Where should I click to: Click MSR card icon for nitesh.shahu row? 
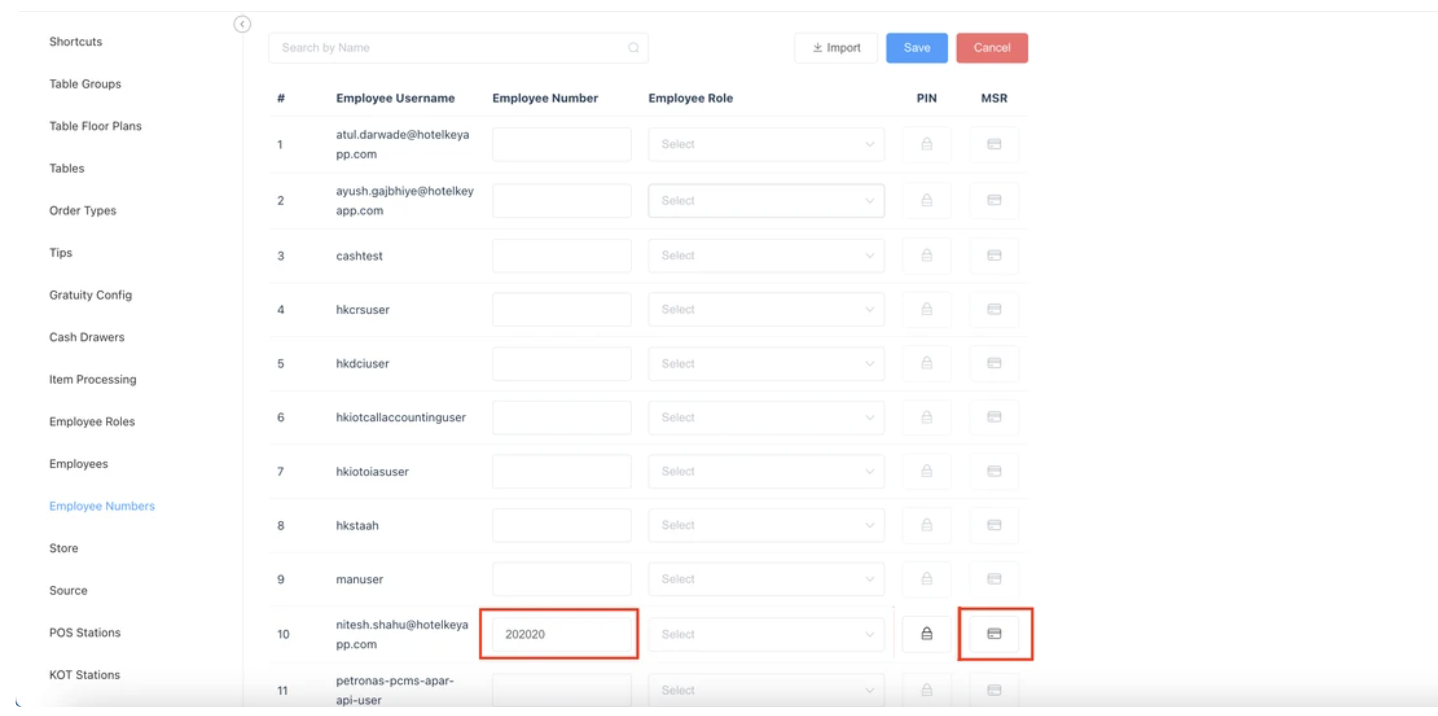(x=994, y=634)
